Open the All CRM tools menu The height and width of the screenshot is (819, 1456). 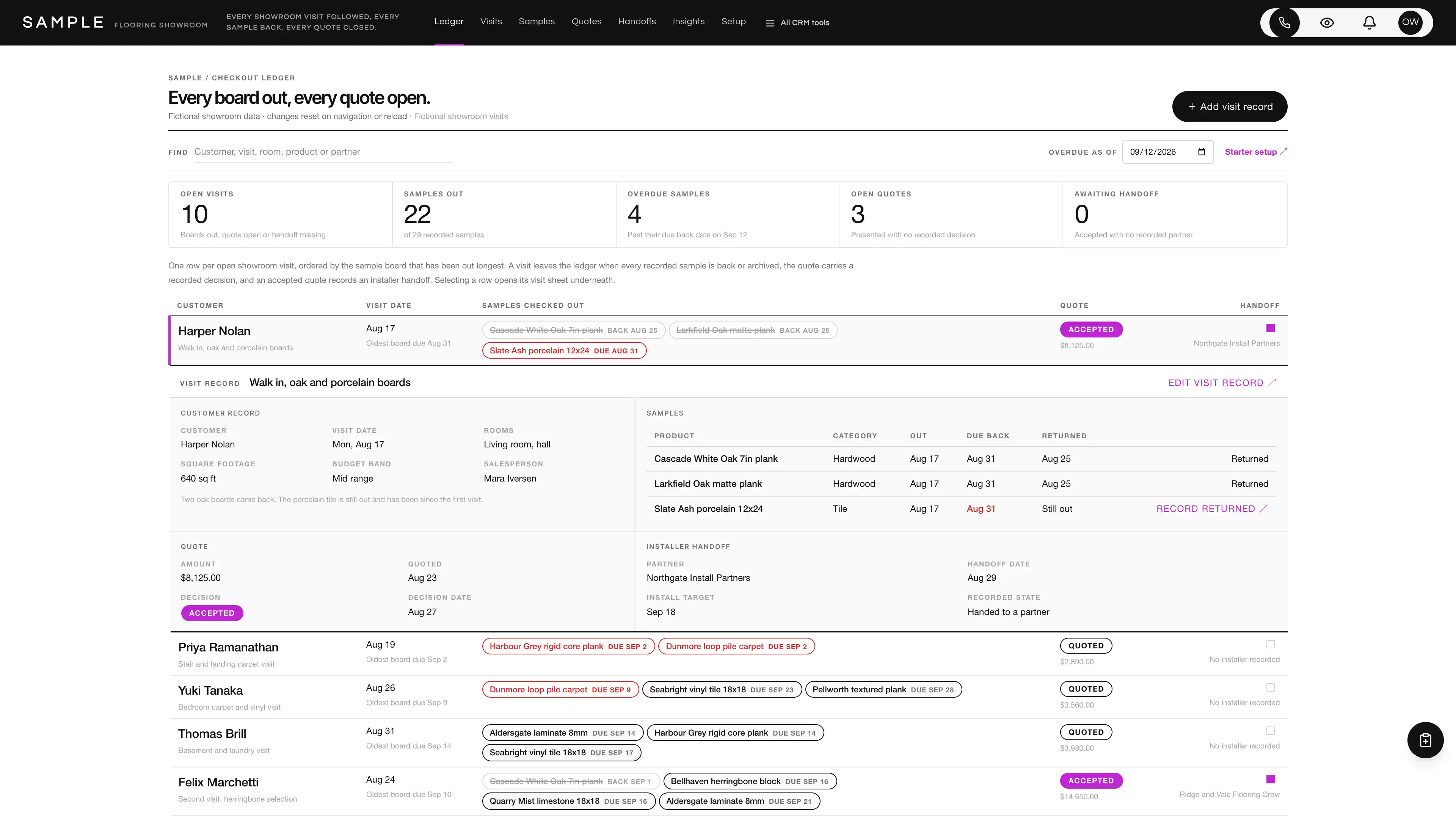point(797,23)
